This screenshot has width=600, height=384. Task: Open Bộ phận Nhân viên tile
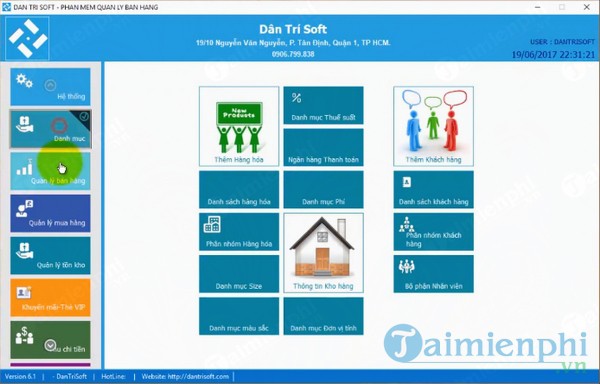tap(433, 273)
